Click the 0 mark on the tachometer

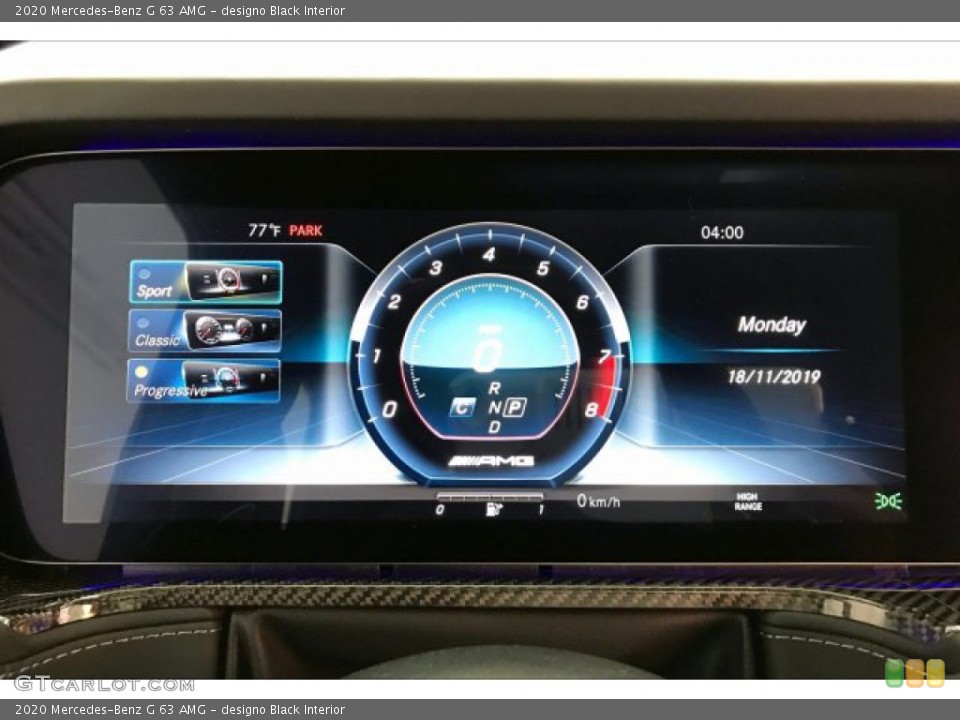click(x=389, y=409)
